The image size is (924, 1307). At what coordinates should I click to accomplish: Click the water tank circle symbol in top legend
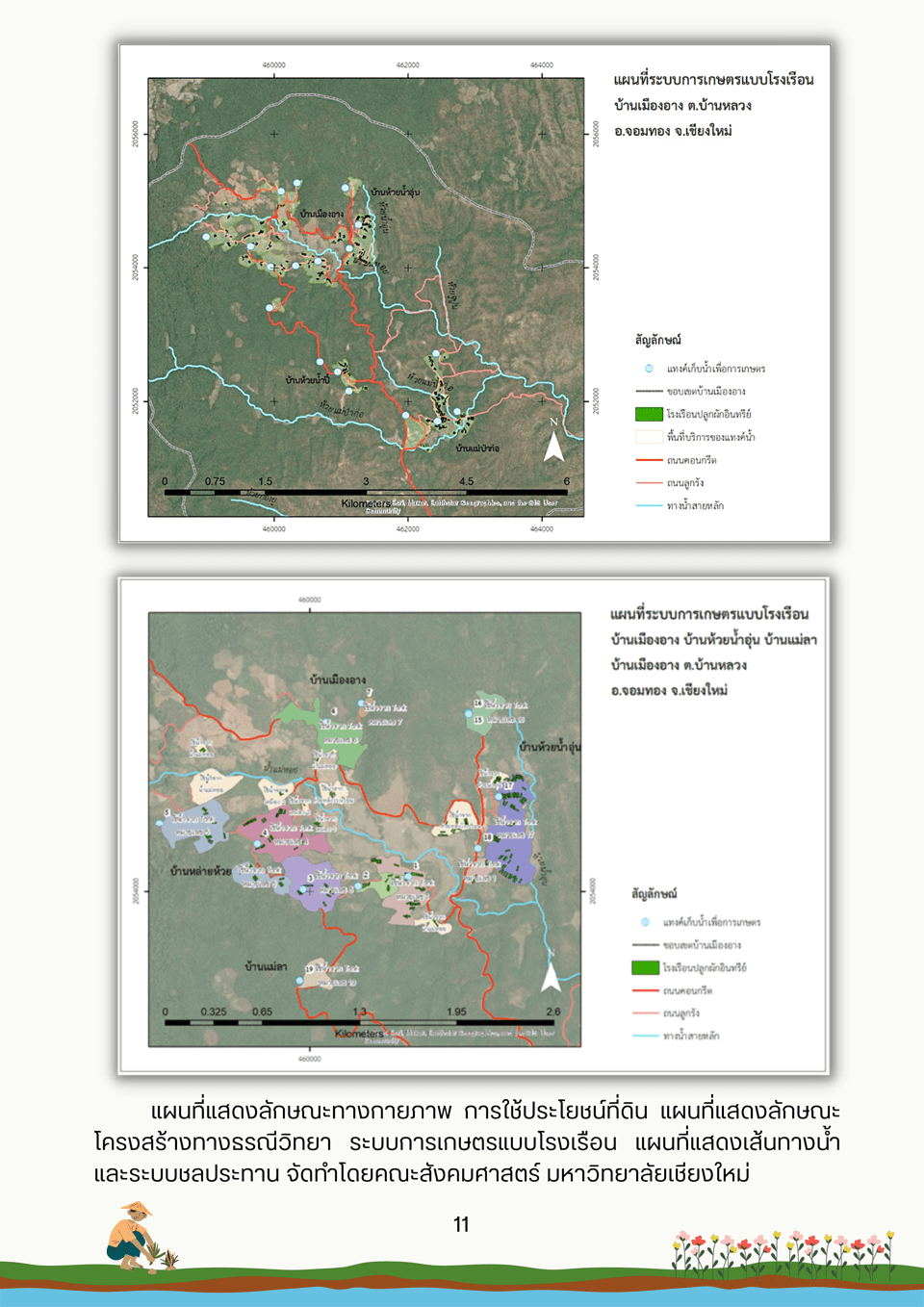pos(649,369)
